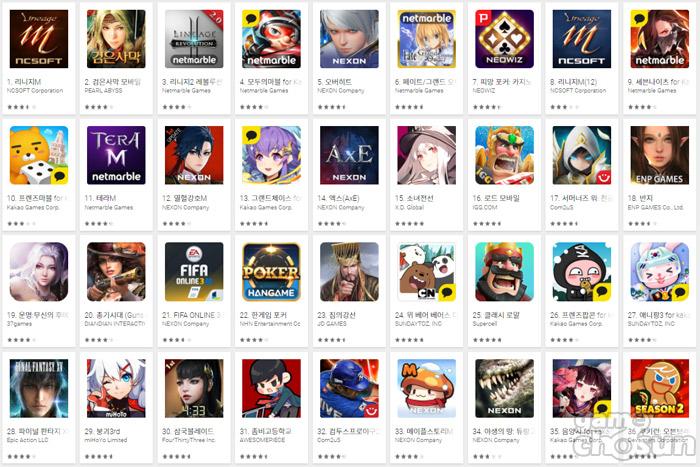Open the Final Fantasy XV game icon
The height and width of the screenshot is (467, 700).
39,388
